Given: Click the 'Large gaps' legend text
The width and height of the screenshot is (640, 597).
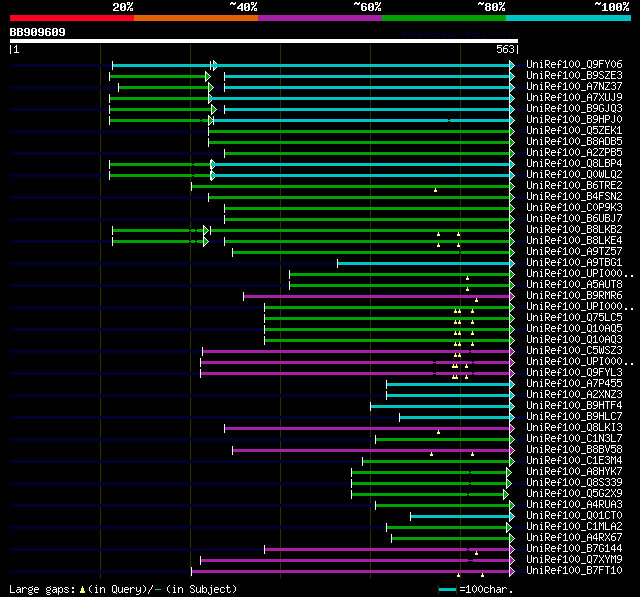Looking at the screenshot, I should (42, 589).
